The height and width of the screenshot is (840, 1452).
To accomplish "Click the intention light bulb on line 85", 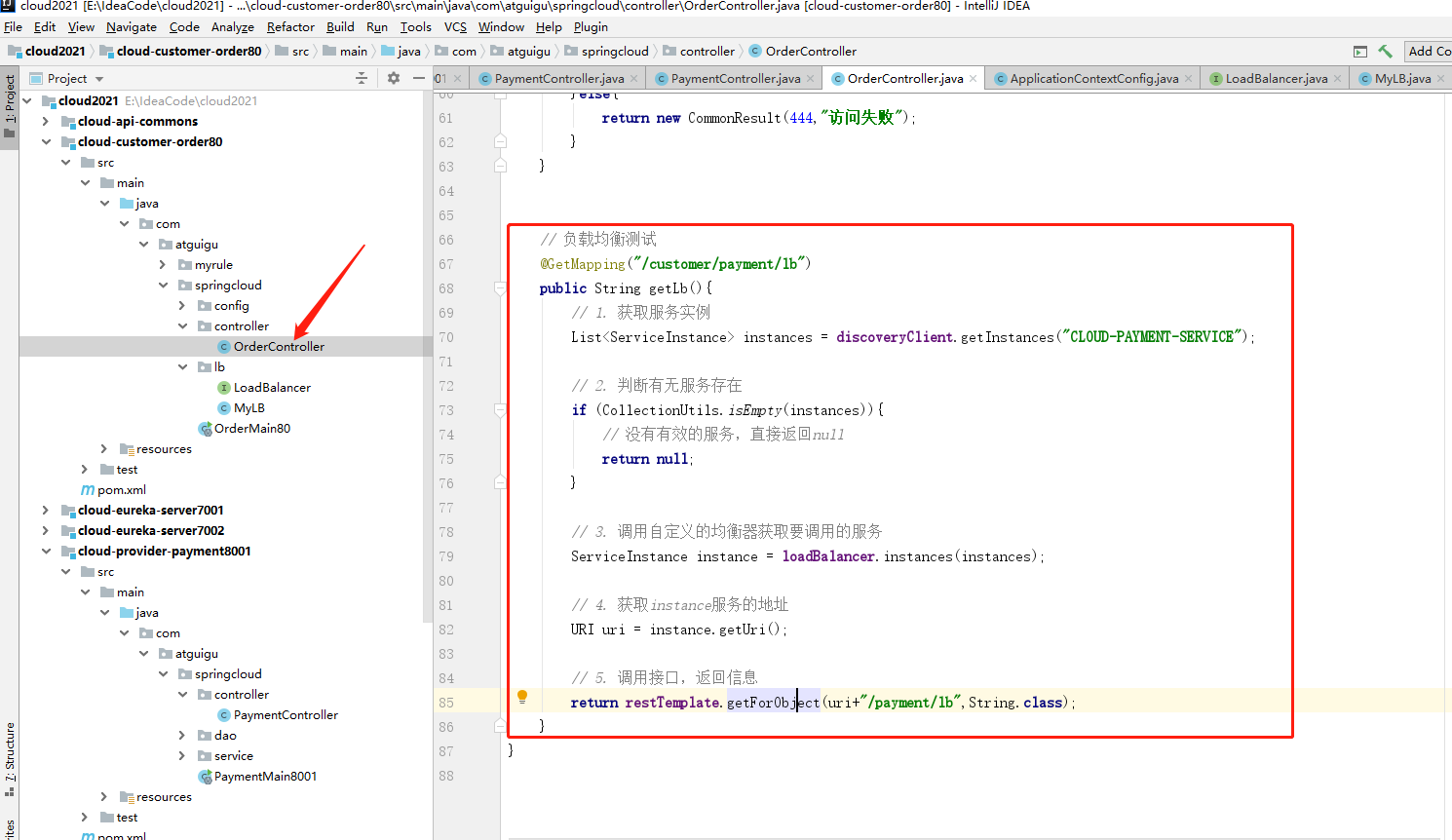I will tap(522, 697).
